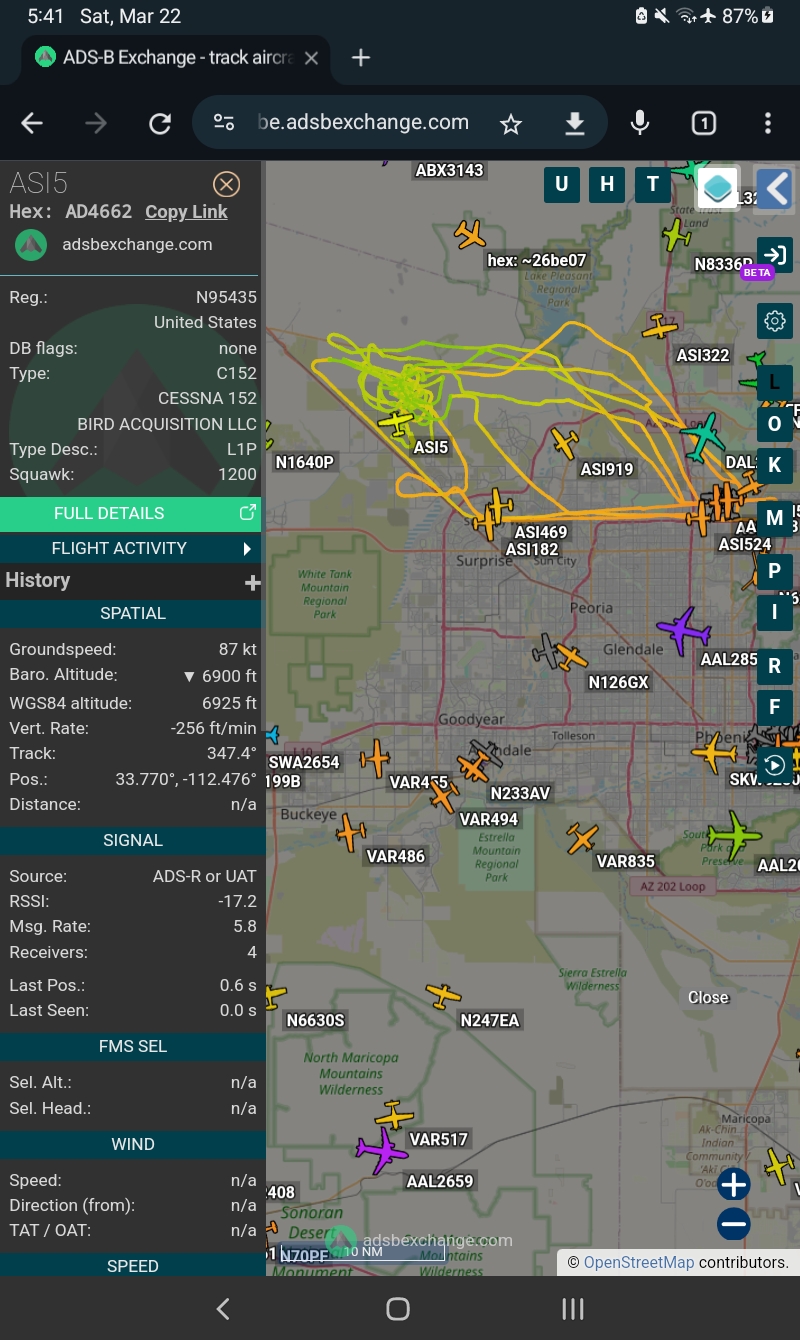The width and height of the screenshot is (800, 1340).
Task: Tap the Android home button
Action: [398, 1309]
